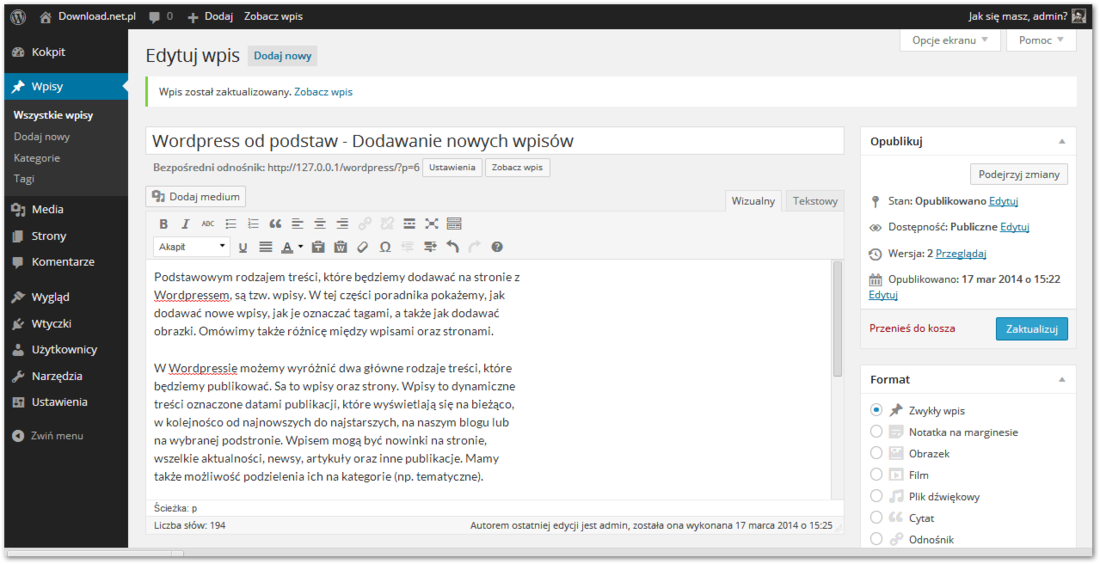Click the Zaktualizuj button
Screen dimensions: 1100x564
(x=1031, y=328)
